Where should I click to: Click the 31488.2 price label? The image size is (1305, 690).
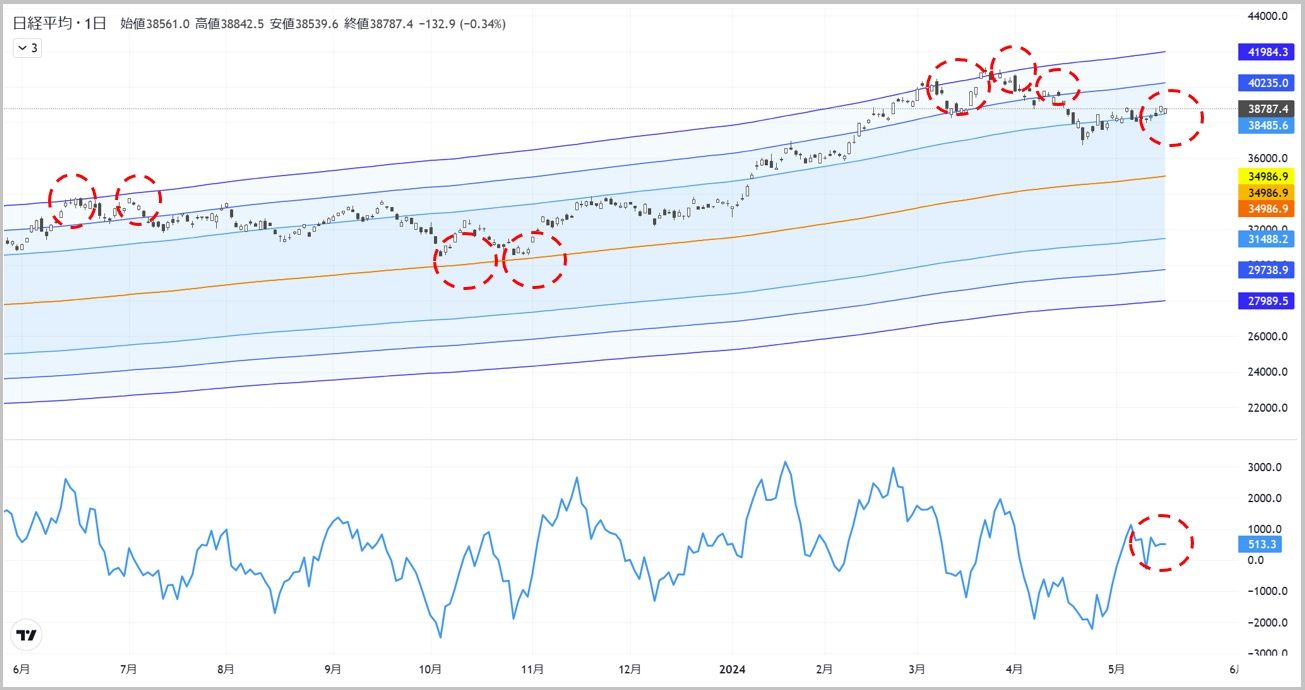click(x=1267, y=239)
